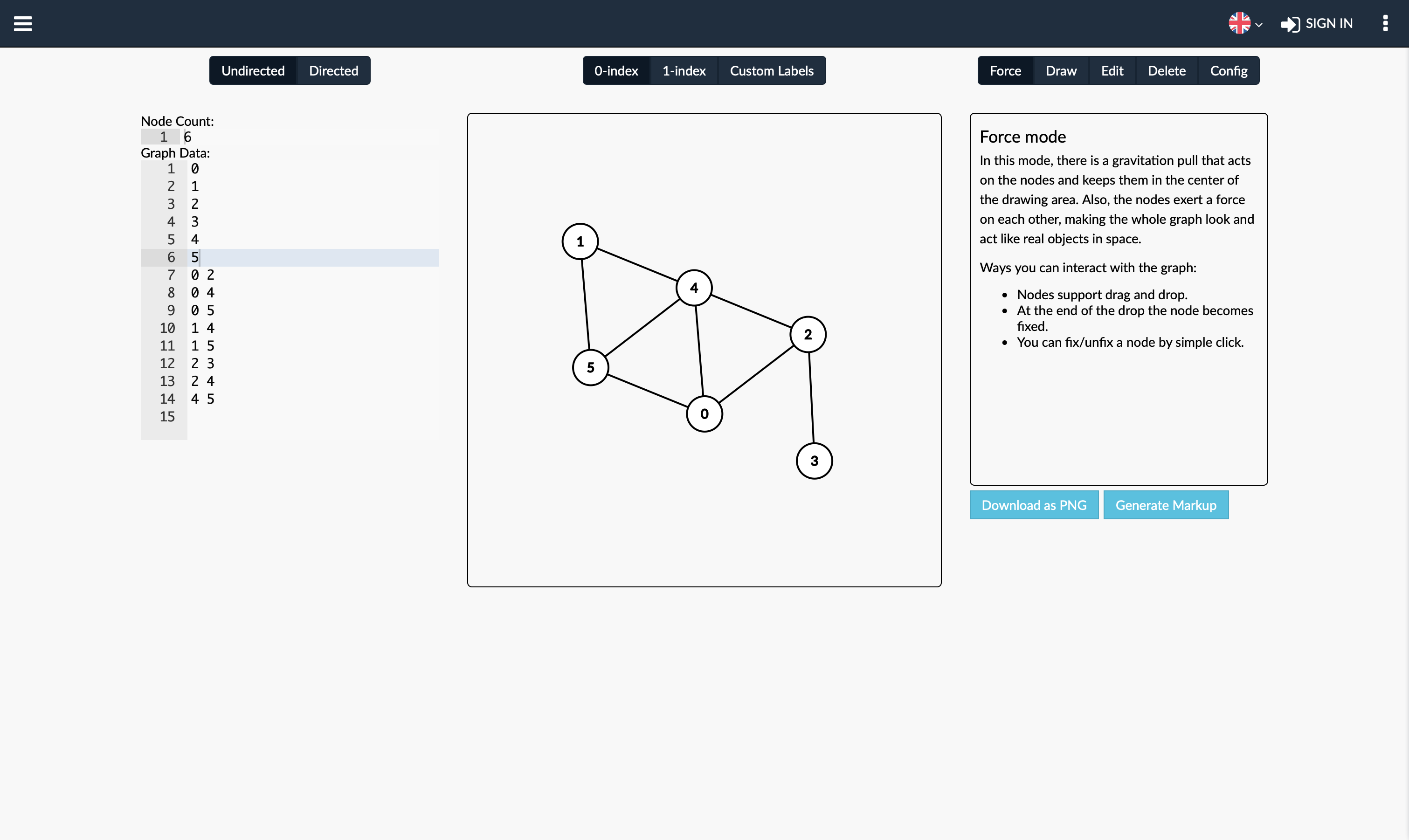
Task: Click Generate Markup button
Action: pyautogui.click(x=1166, y=505)
